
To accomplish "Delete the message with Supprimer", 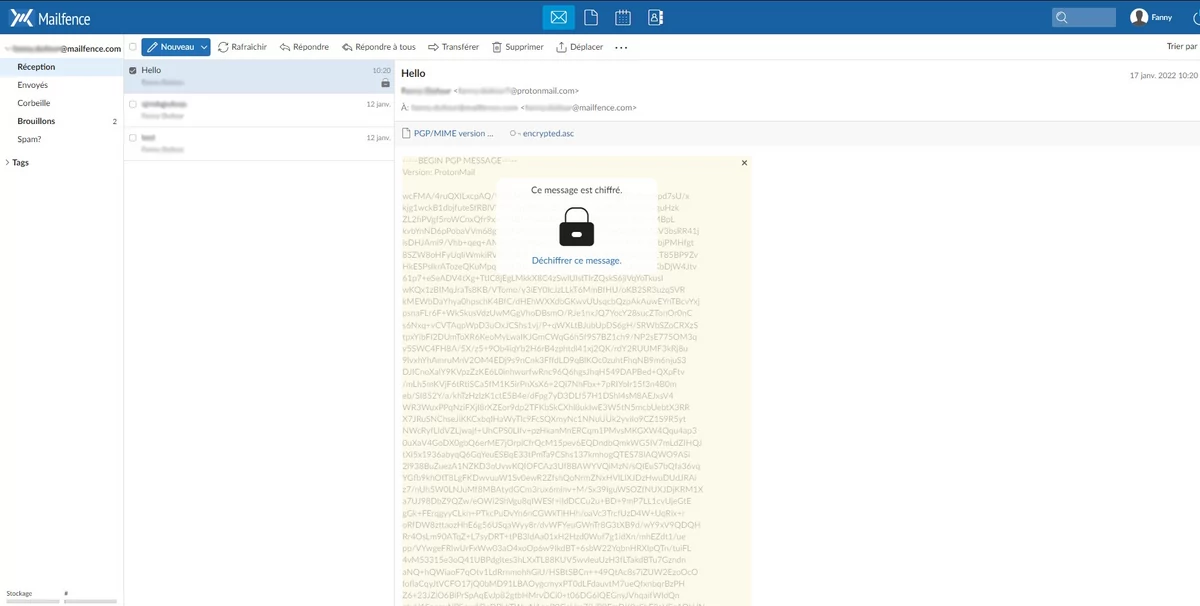I will point(517,47).
